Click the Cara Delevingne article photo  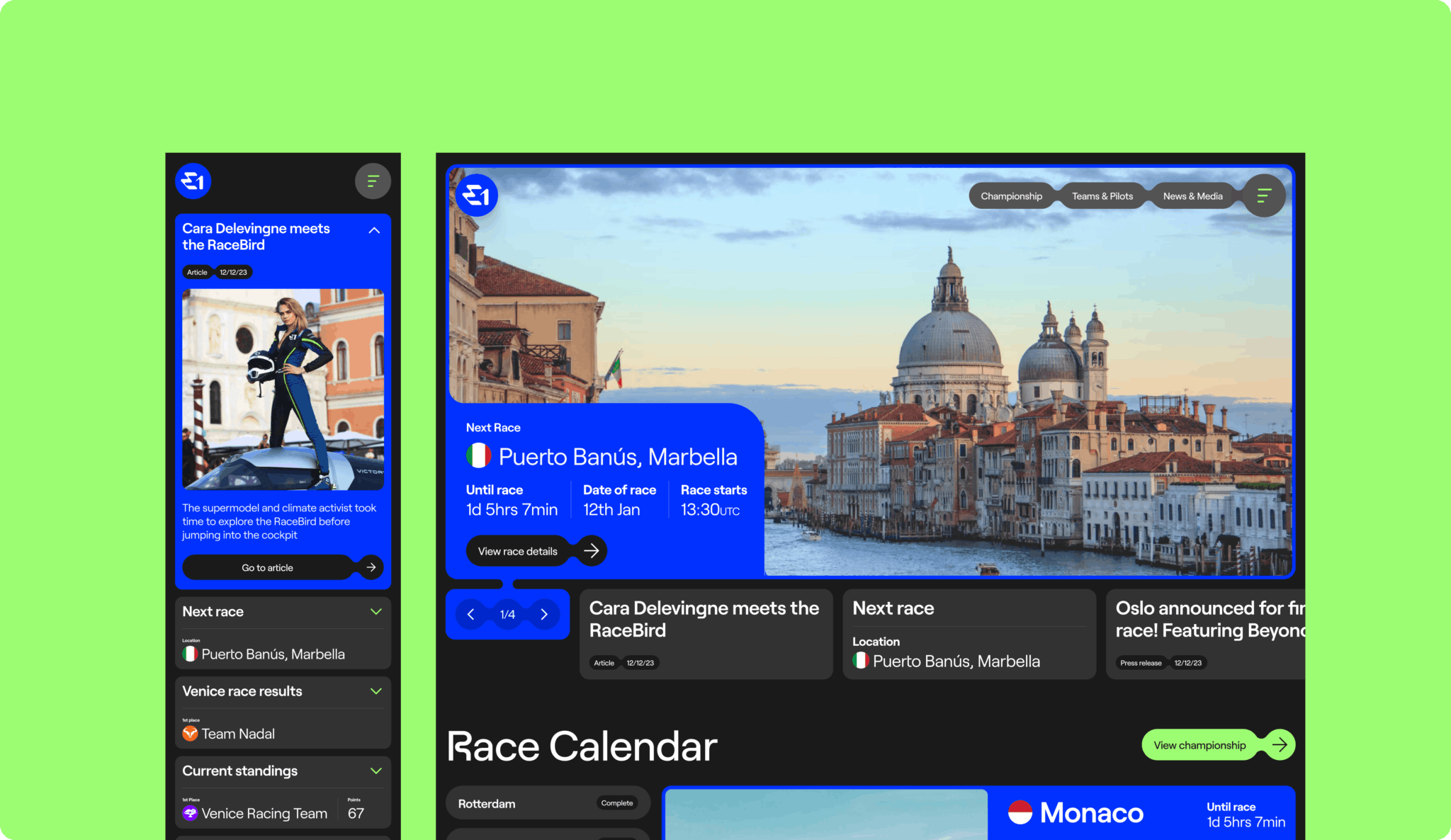click(x=283, y=389)
